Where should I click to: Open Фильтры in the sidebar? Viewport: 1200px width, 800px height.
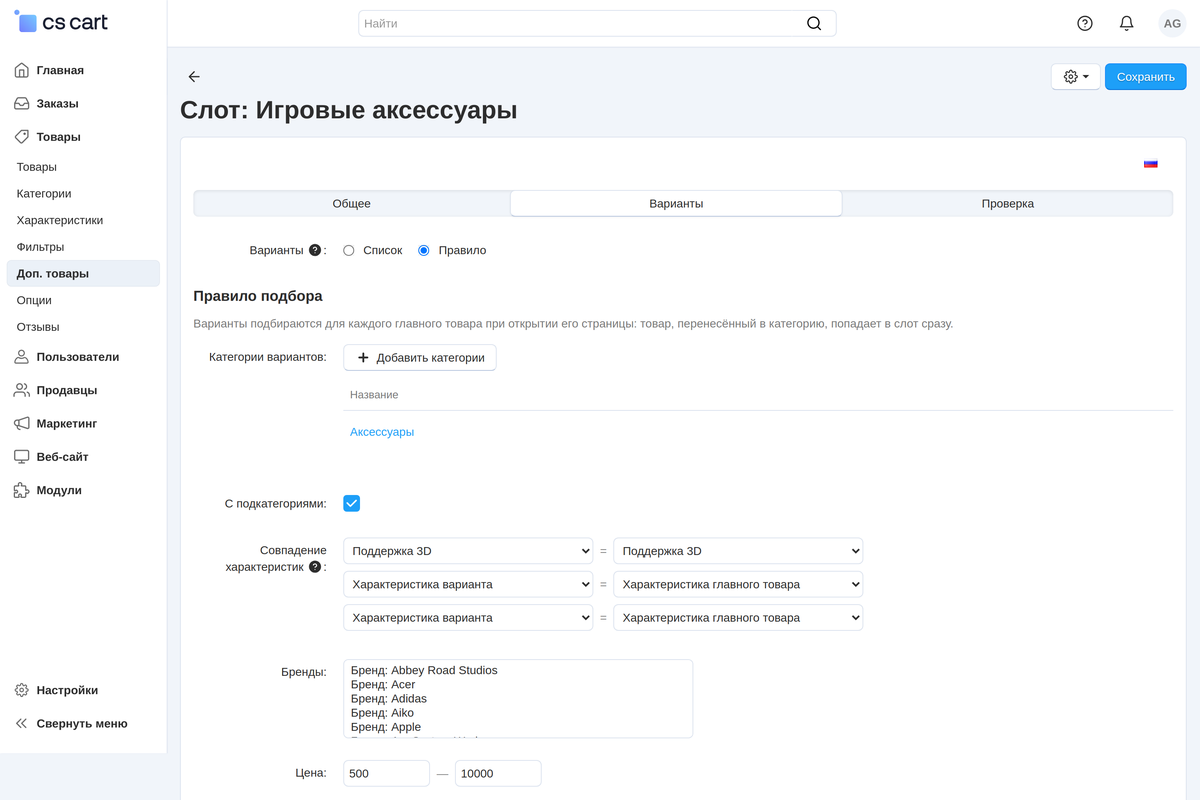click(x=41, y=246)
